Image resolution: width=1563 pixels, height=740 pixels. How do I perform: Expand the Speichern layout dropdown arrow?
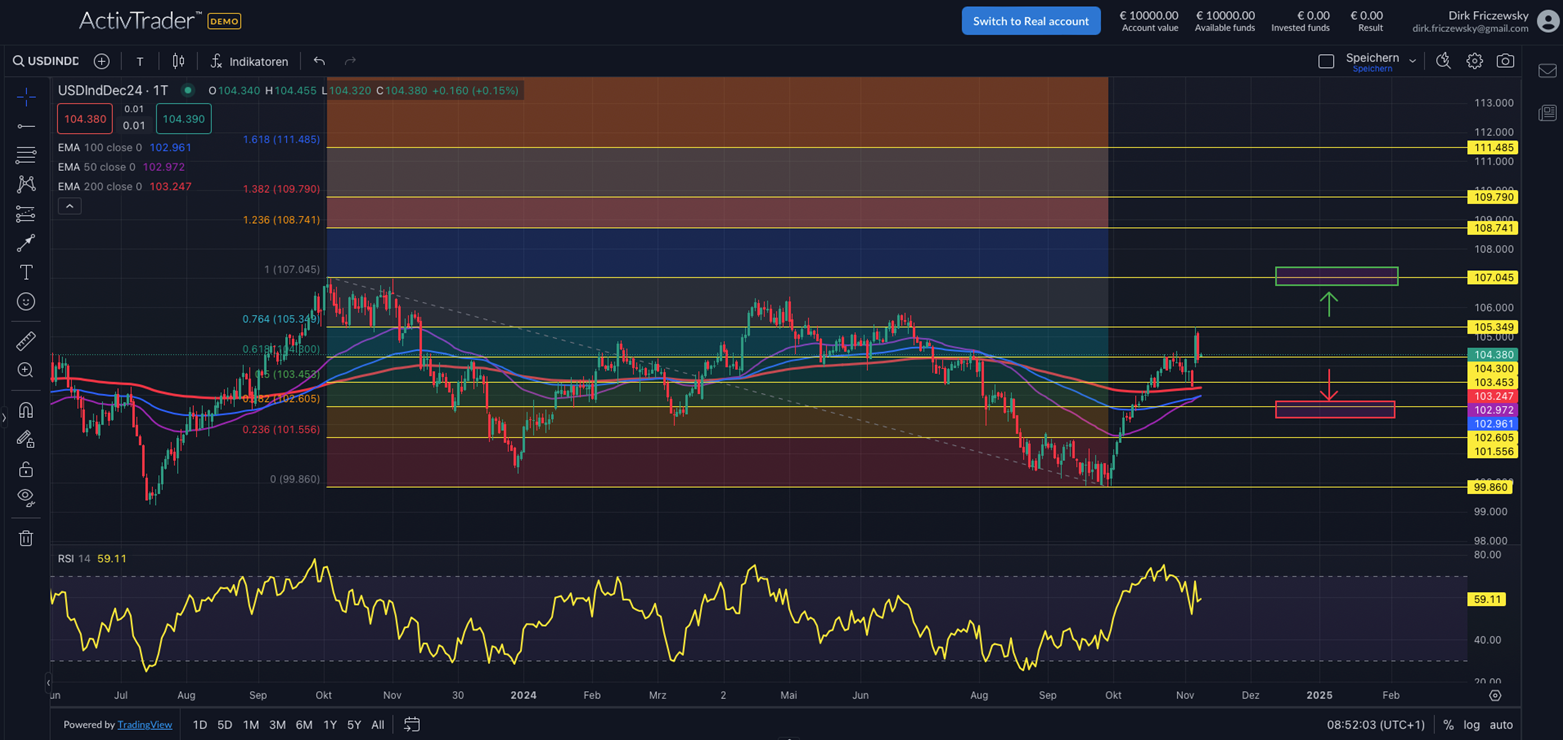[x=1412, y=61]
